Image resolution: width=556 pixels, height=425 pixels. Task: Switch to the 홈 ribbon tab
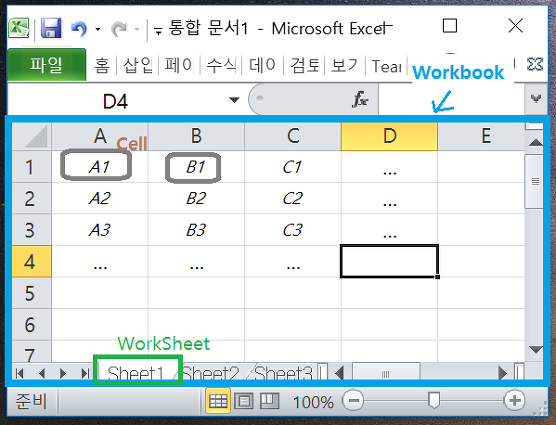[x=102, y=66]
